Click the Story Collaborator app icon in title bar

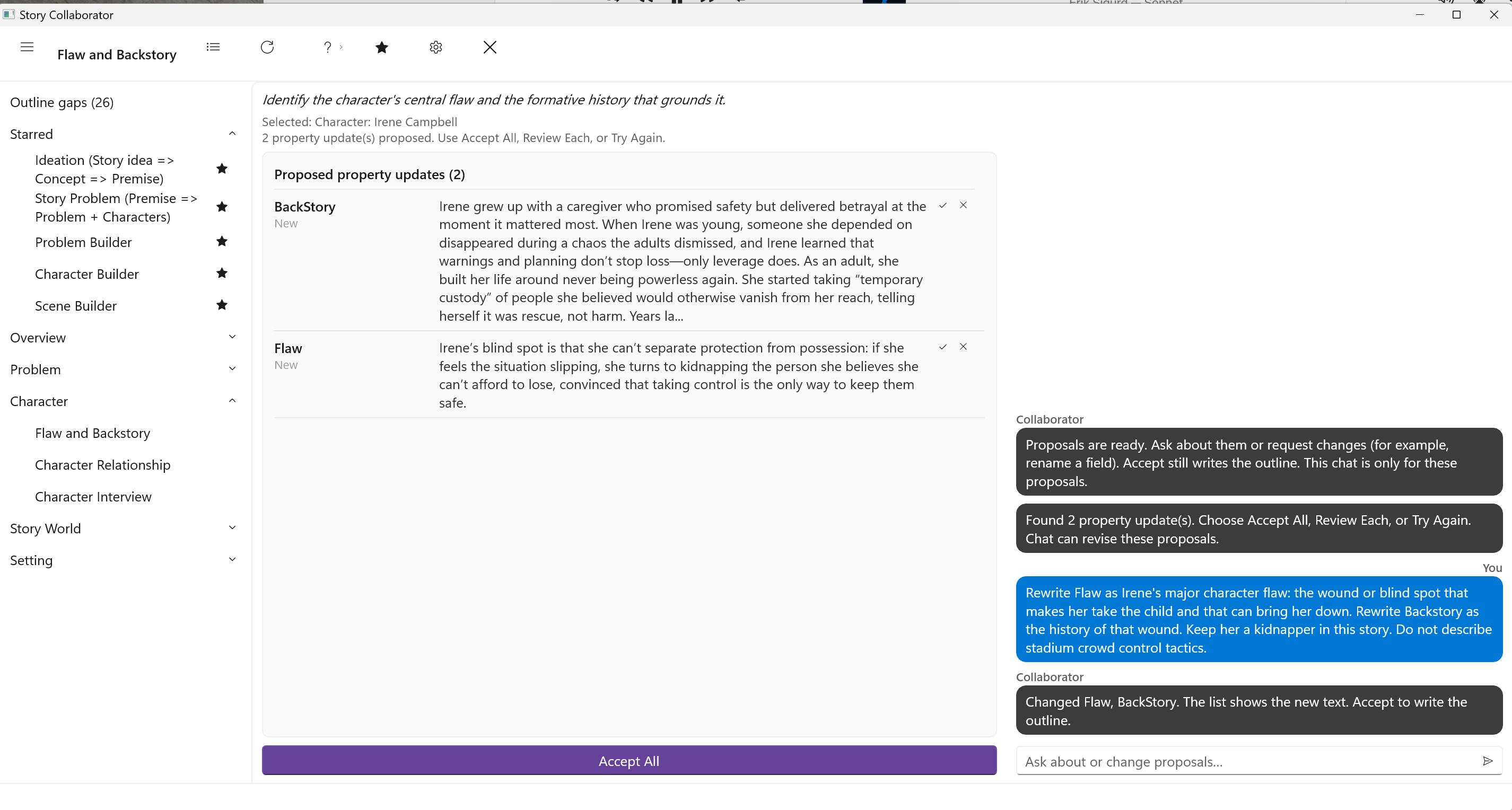tap(9, 14)
